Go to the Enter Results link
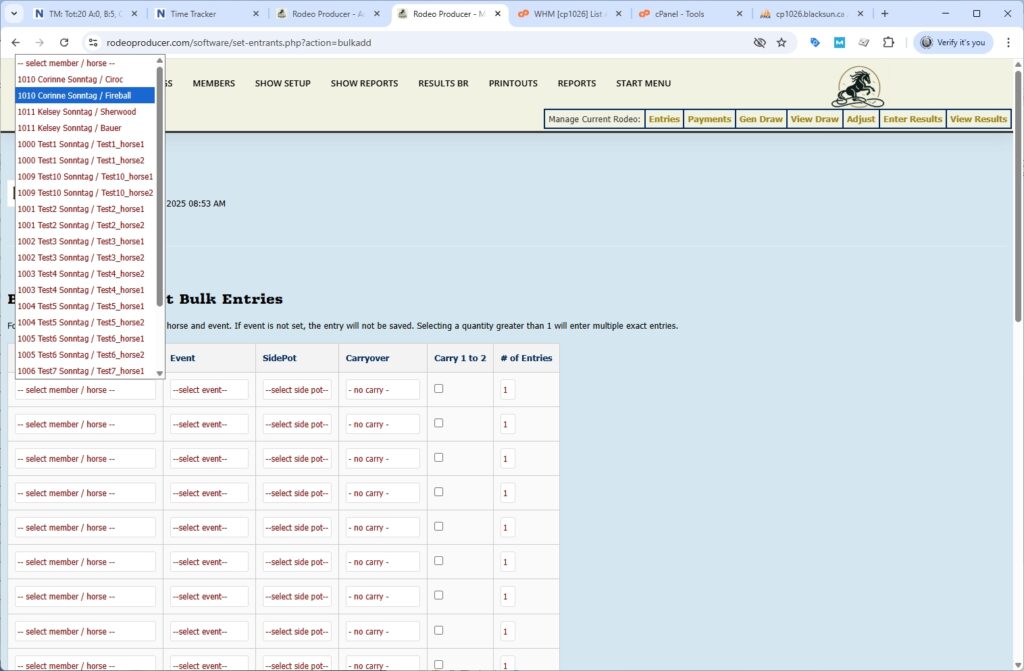This screenshot has height=671, width=1024. coord(911,119)
